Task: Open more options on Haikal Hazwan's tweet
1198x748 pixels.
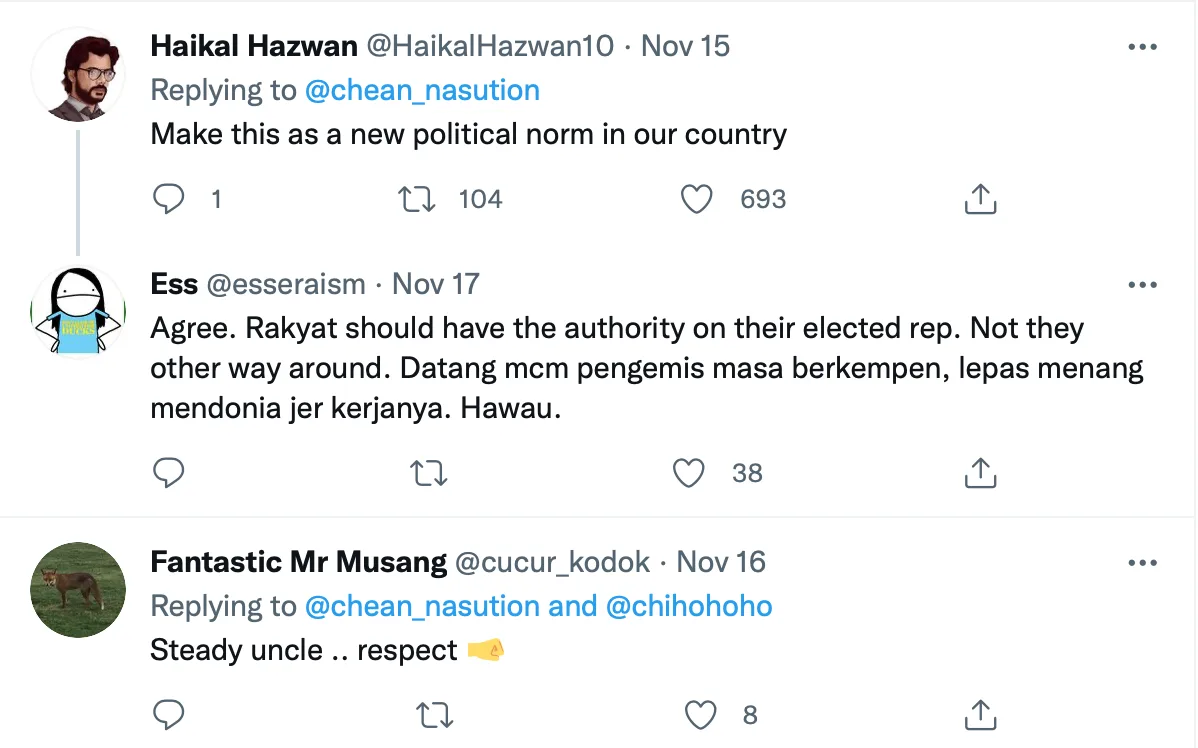Action: point(1142,47)
